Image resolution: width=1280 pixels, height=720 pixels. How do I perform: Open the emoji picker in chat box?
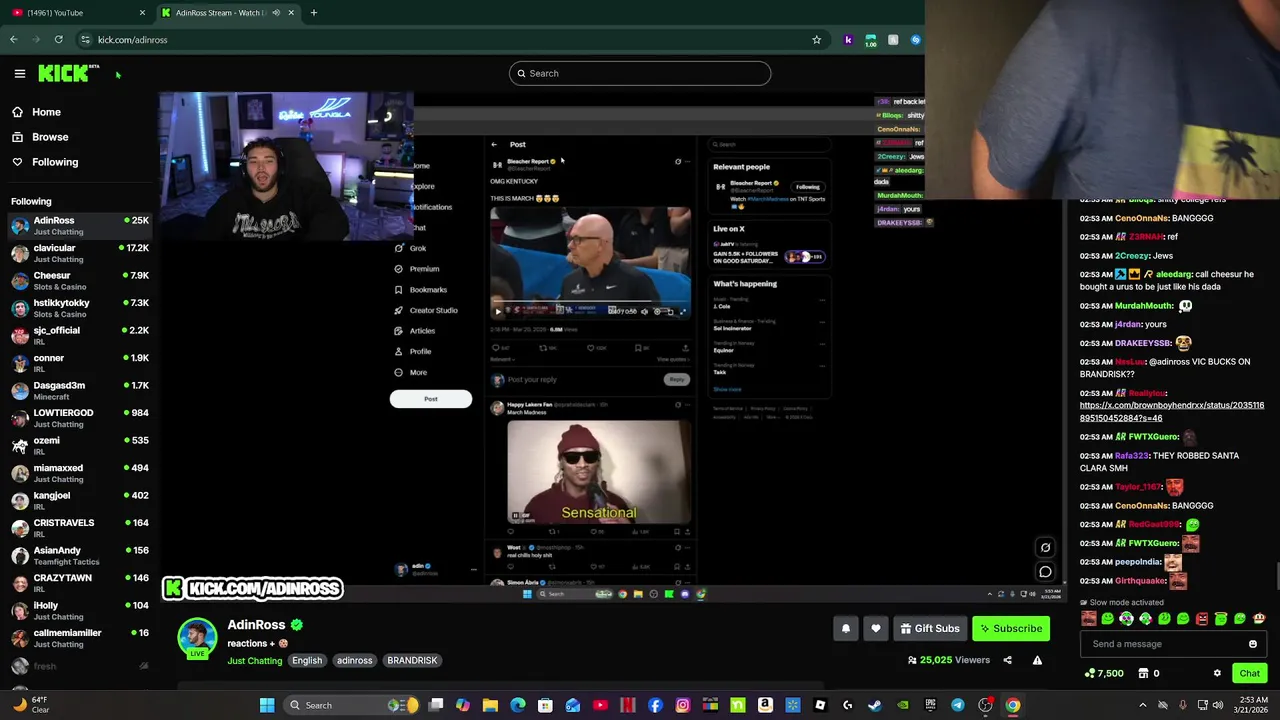[1253, 644]
